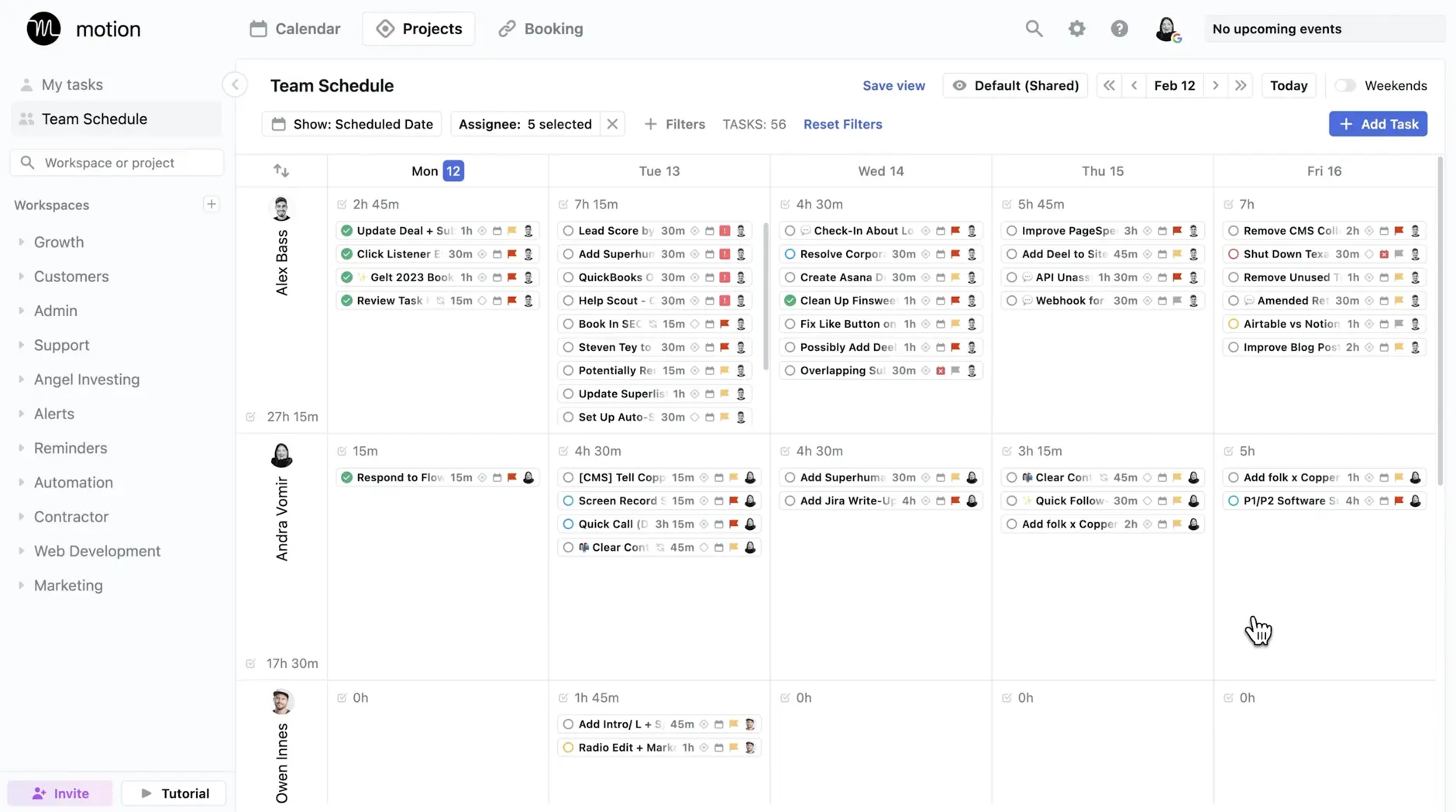Expand the Growth workspace

pyautogui.click(x=22, y=242)
